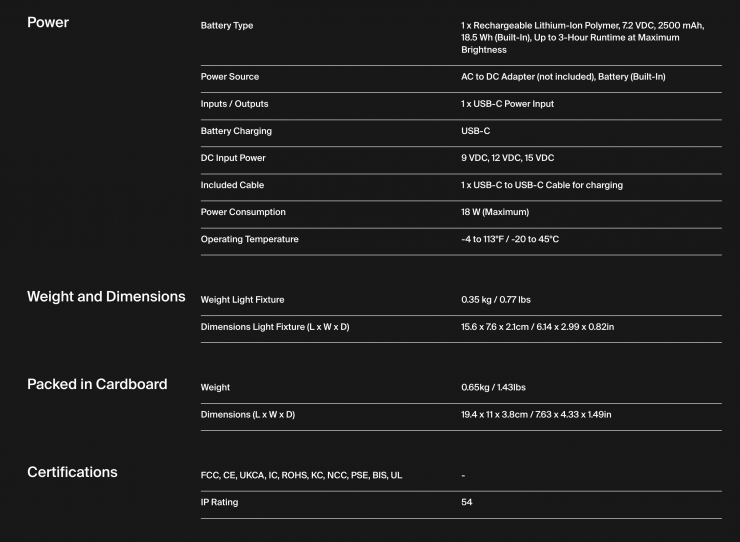Click the Battery Type row label
This screenshot has width=740, height=542.
tap(227, 26)
